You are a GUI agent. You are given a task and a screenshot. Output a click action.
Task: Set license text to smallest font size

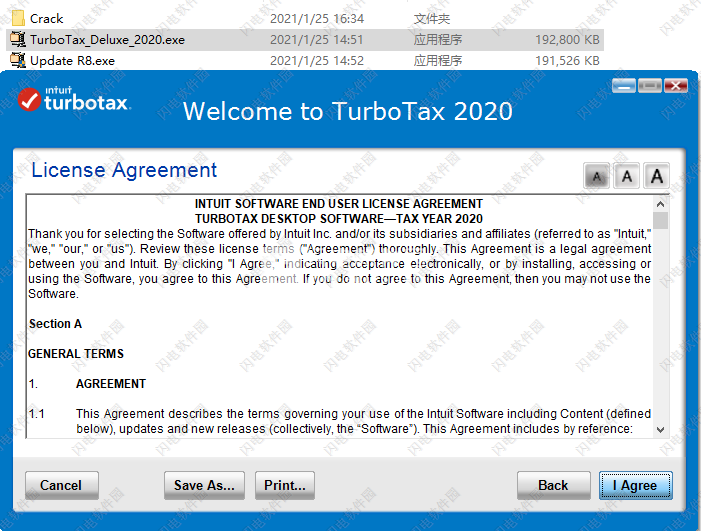597,177
